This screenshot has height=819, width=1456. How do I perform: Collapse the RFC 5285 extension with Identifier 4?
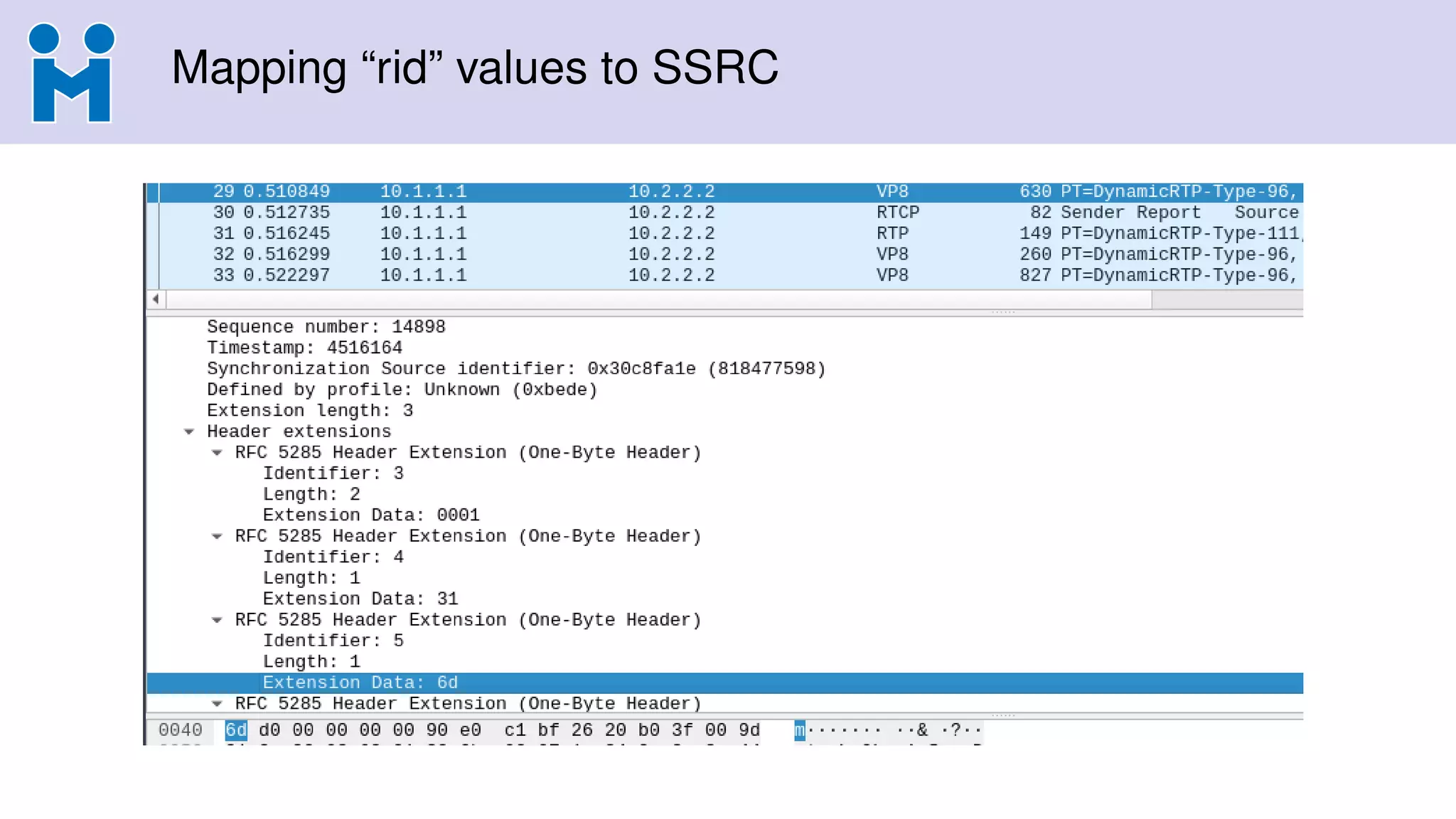point(217,537)
